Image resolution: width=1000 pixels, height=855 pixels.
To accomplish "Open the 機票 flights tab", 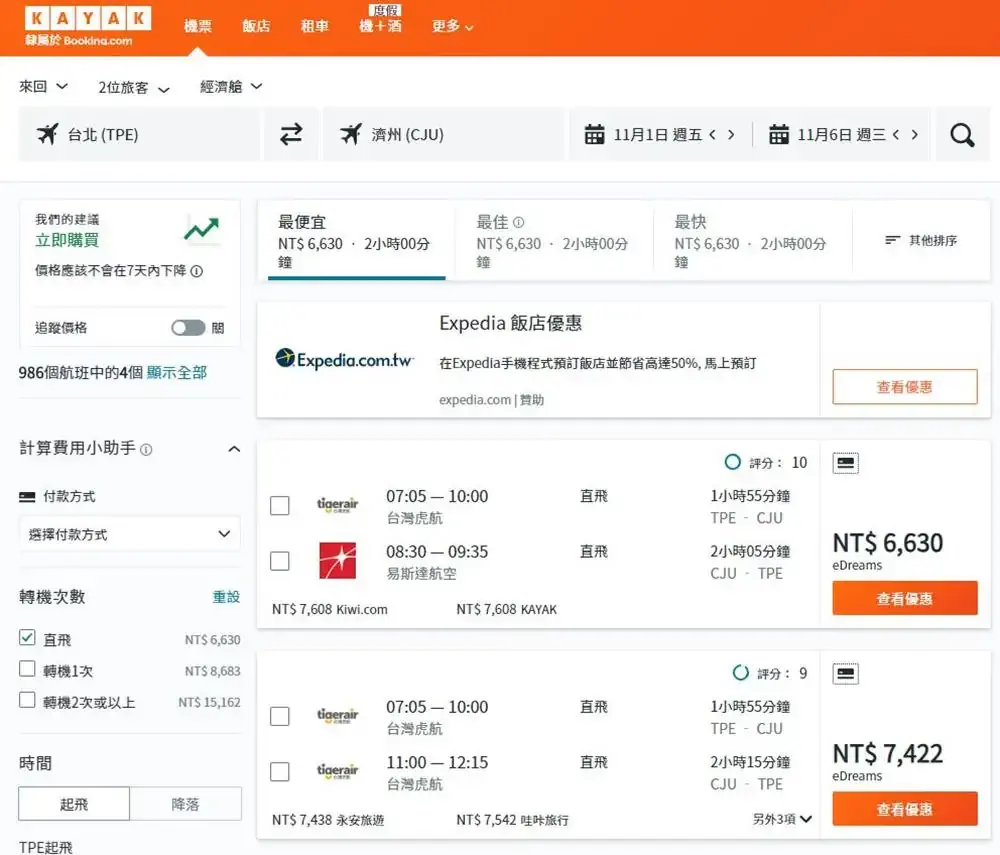I will coord(198,26).
